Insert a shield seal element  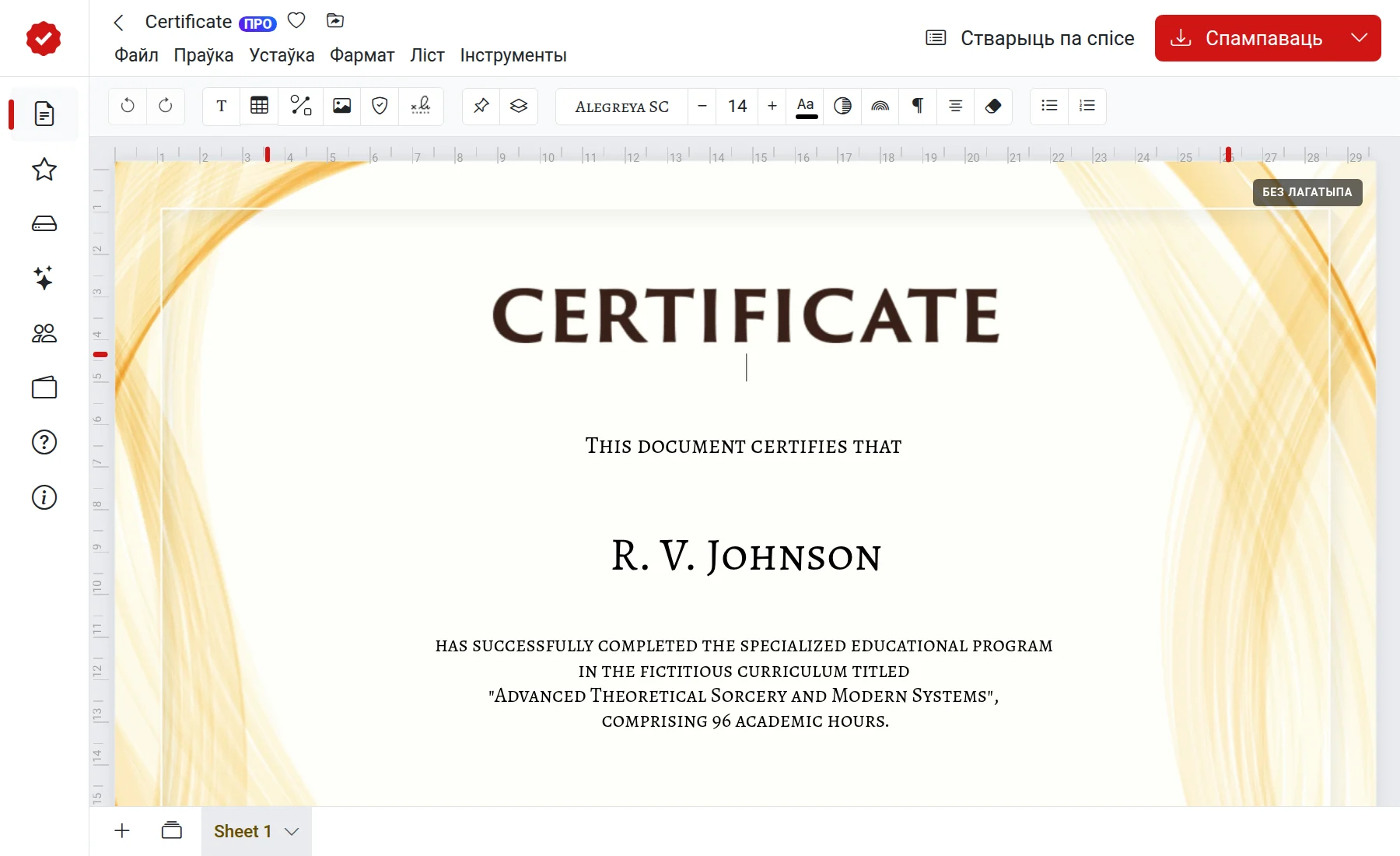380,106
